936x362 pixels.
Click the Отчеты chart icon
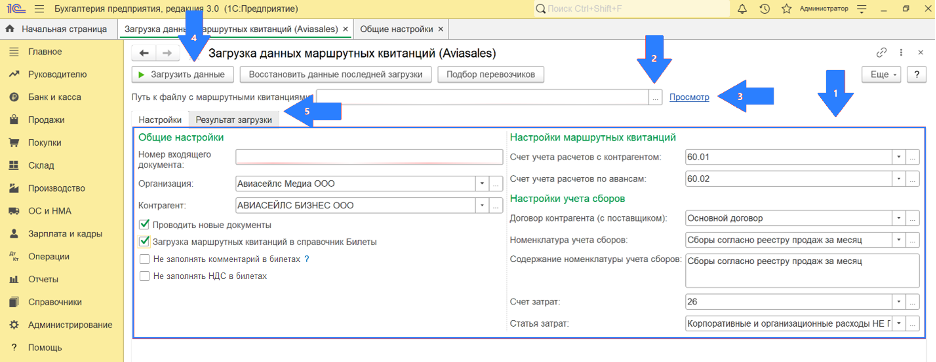pos(14,279)
